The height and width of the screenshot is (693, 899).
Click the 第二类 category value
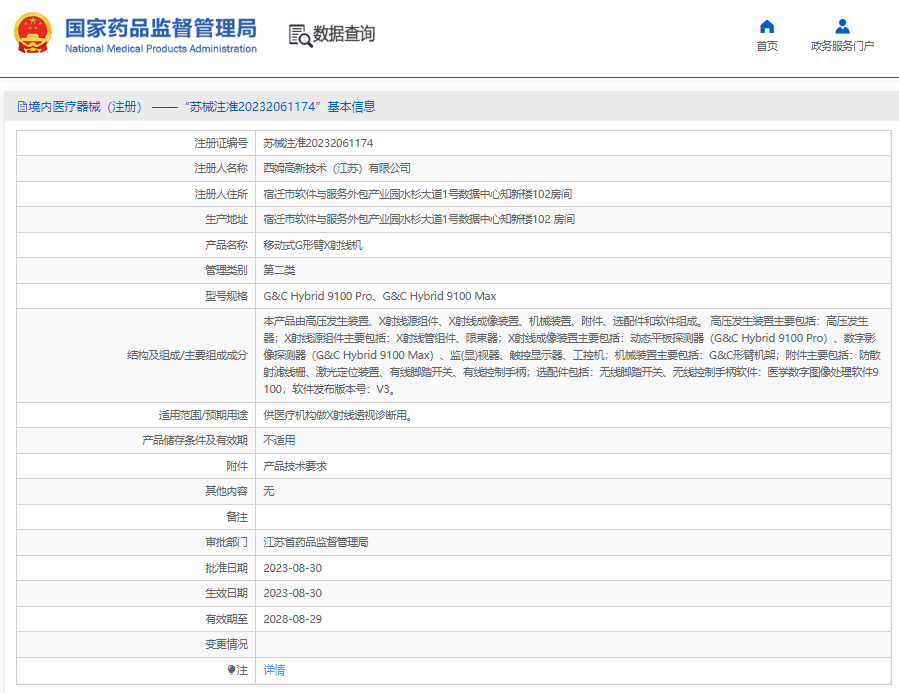(x=279, y=270)
